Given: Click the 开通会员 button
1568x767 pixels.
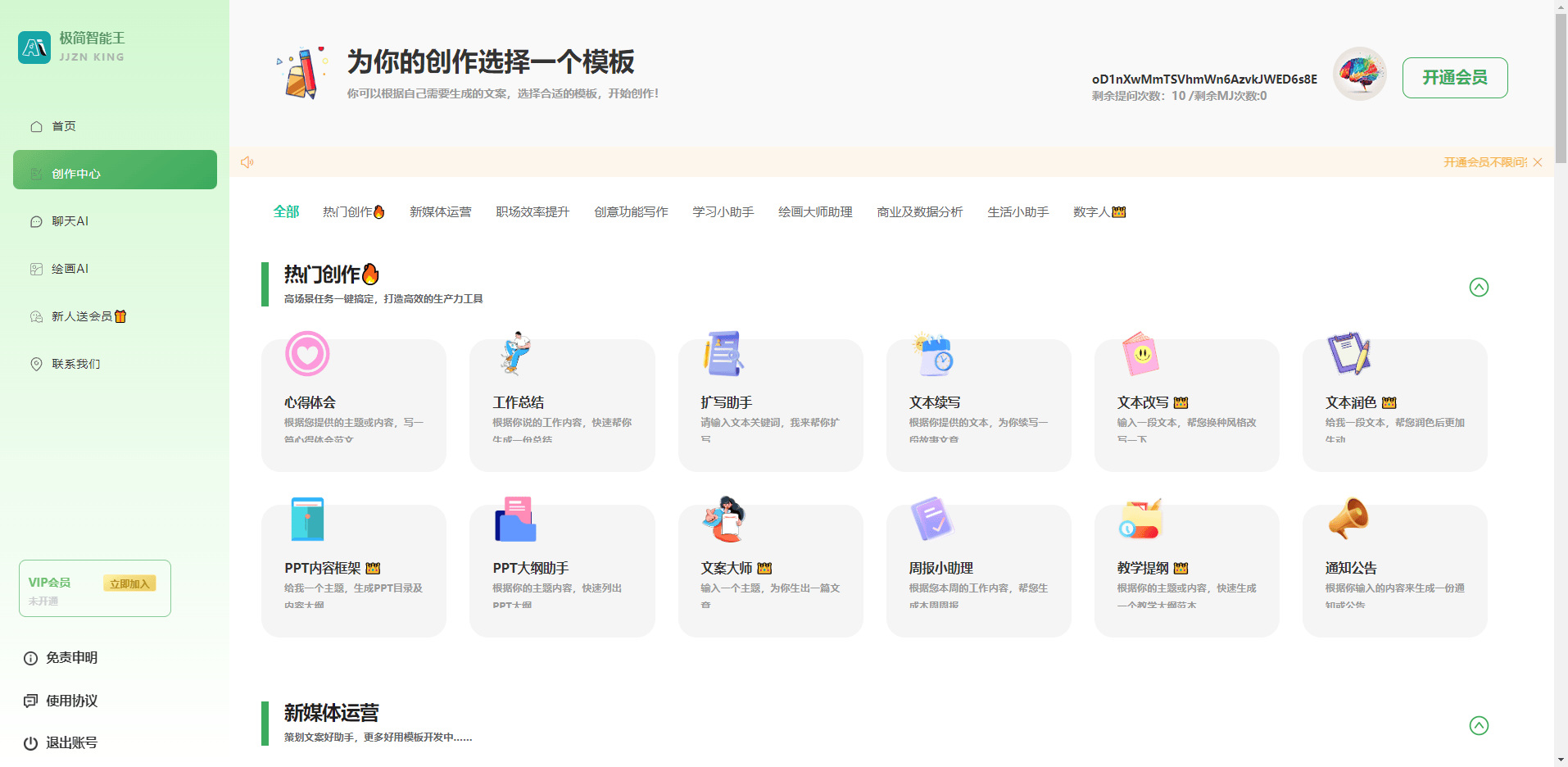Looking at the screenshot, I should [x=1454, y=78].
